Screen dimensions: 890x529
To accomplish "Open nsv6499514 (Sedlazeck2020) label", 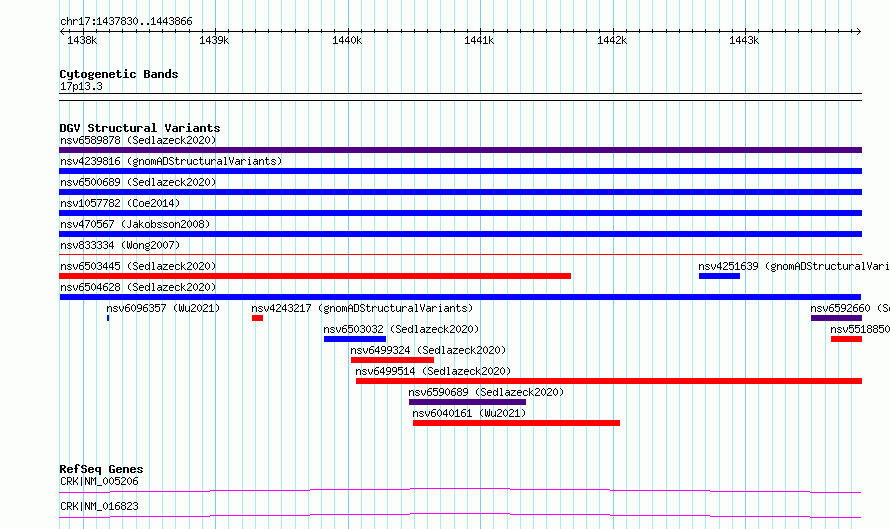I will click(433, 371).
